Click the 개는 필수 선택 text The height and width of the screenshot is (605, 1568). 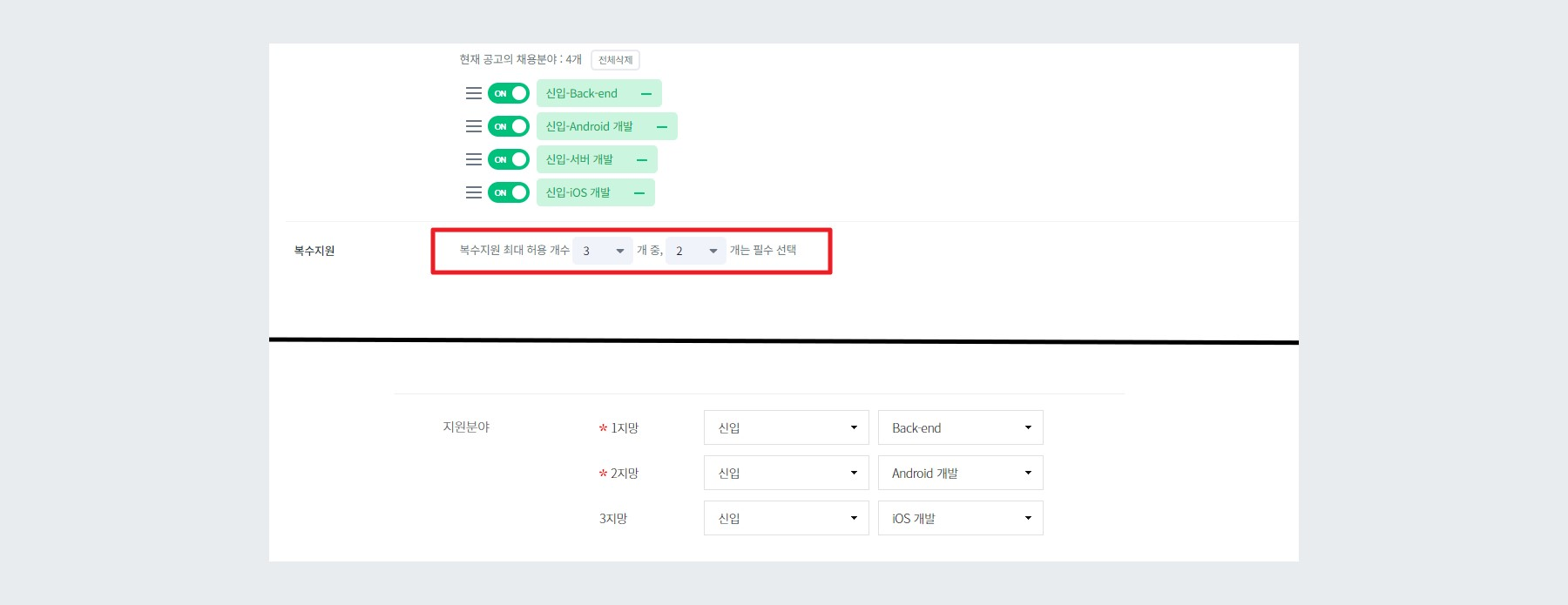tap(763, 250)
